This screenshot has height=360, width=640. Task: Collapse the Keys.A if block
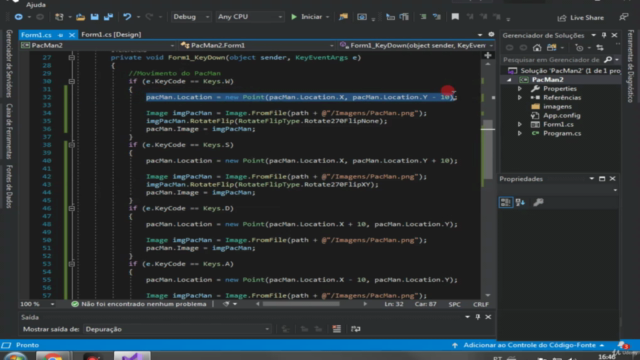tap(71, 264)
